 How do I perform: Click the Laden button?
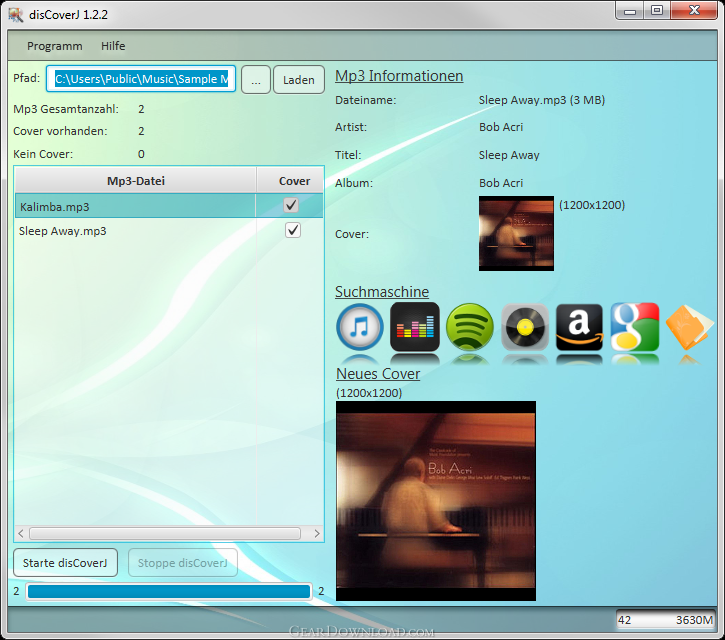click(299, 80)
